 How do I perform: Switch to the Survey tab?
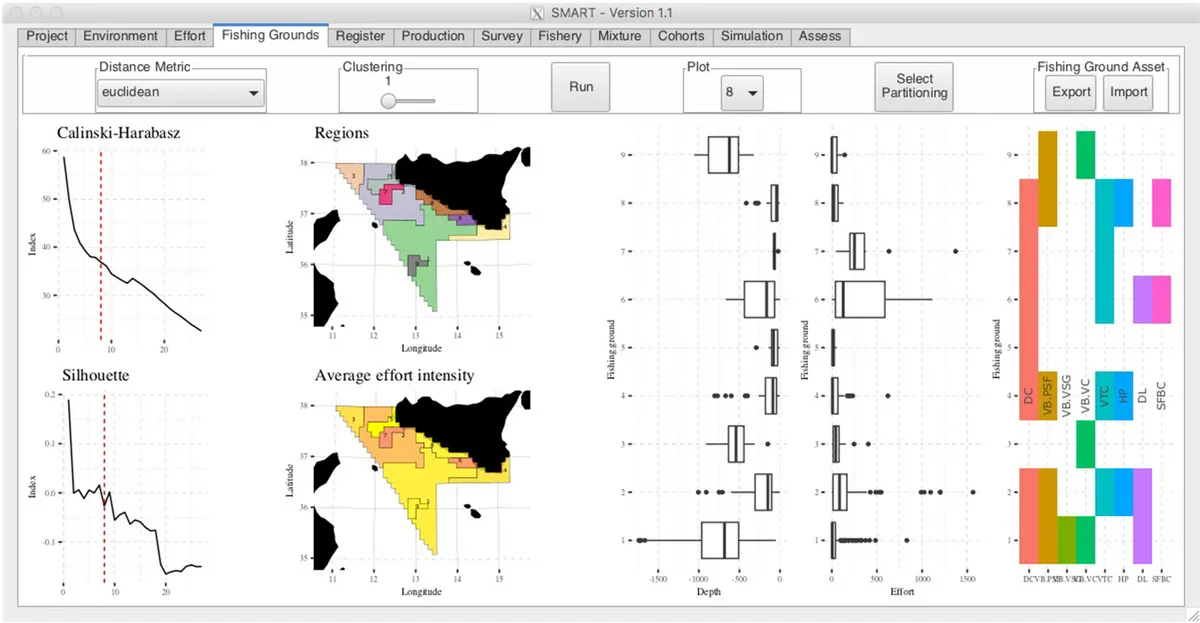click(501, 36)
